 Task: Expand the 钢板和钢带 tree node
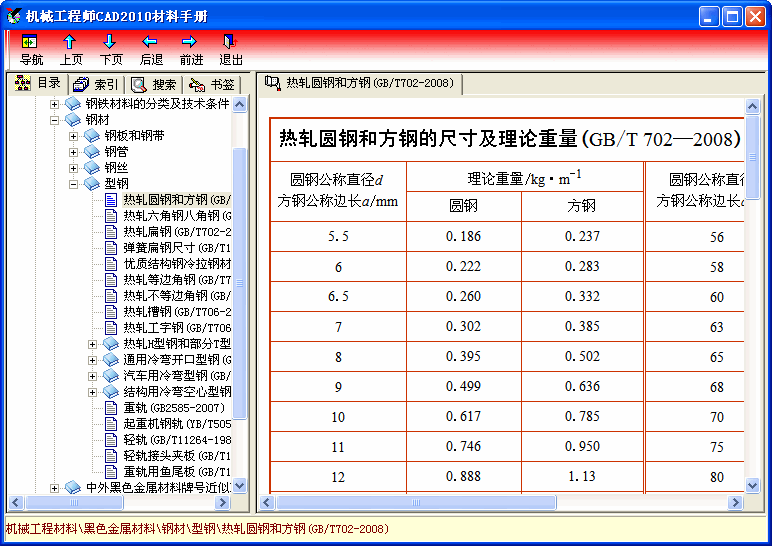(74, 136)
